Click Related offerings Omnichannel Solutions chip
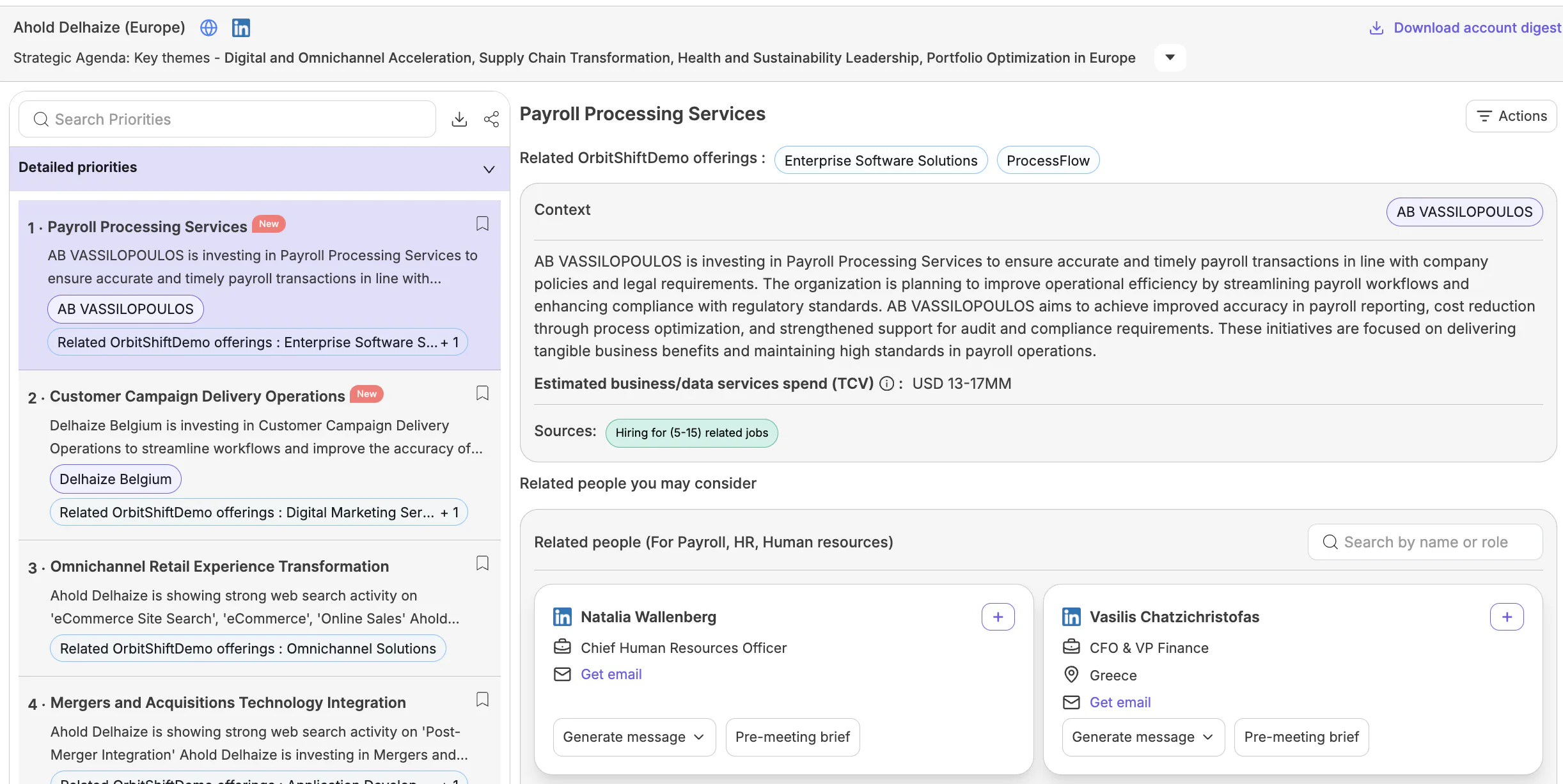Screen dimensions: 1563x784 (247, 648)
